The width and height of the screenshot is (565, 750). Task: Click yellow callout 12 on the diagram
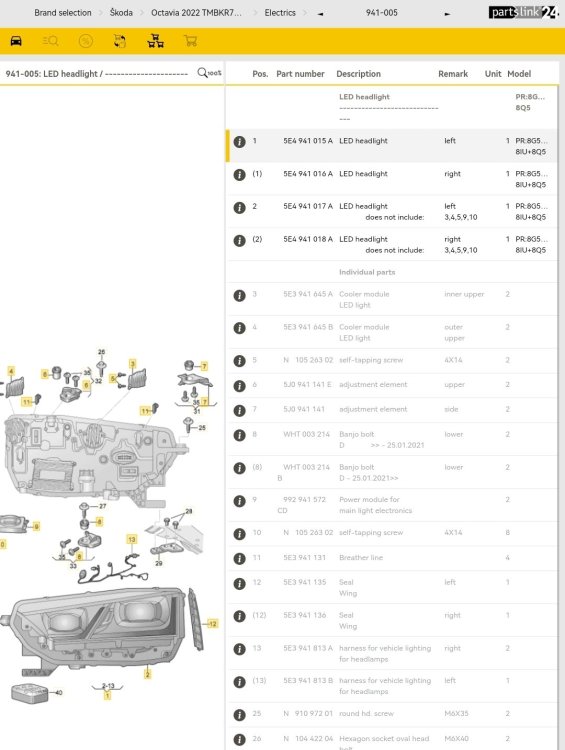pyautogui.click(x=212, y=624)
